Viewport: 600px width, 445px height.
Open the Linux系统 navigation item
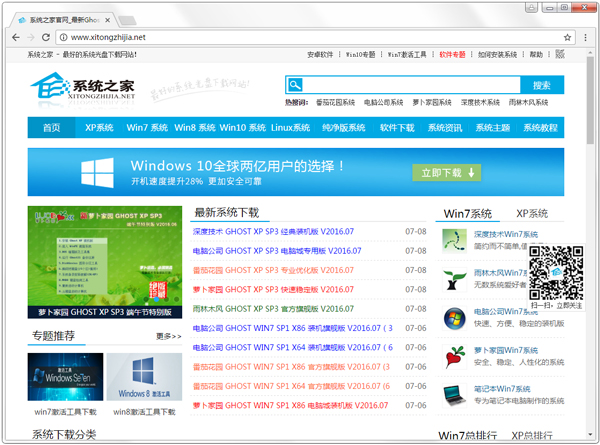(x=290, y=127)
